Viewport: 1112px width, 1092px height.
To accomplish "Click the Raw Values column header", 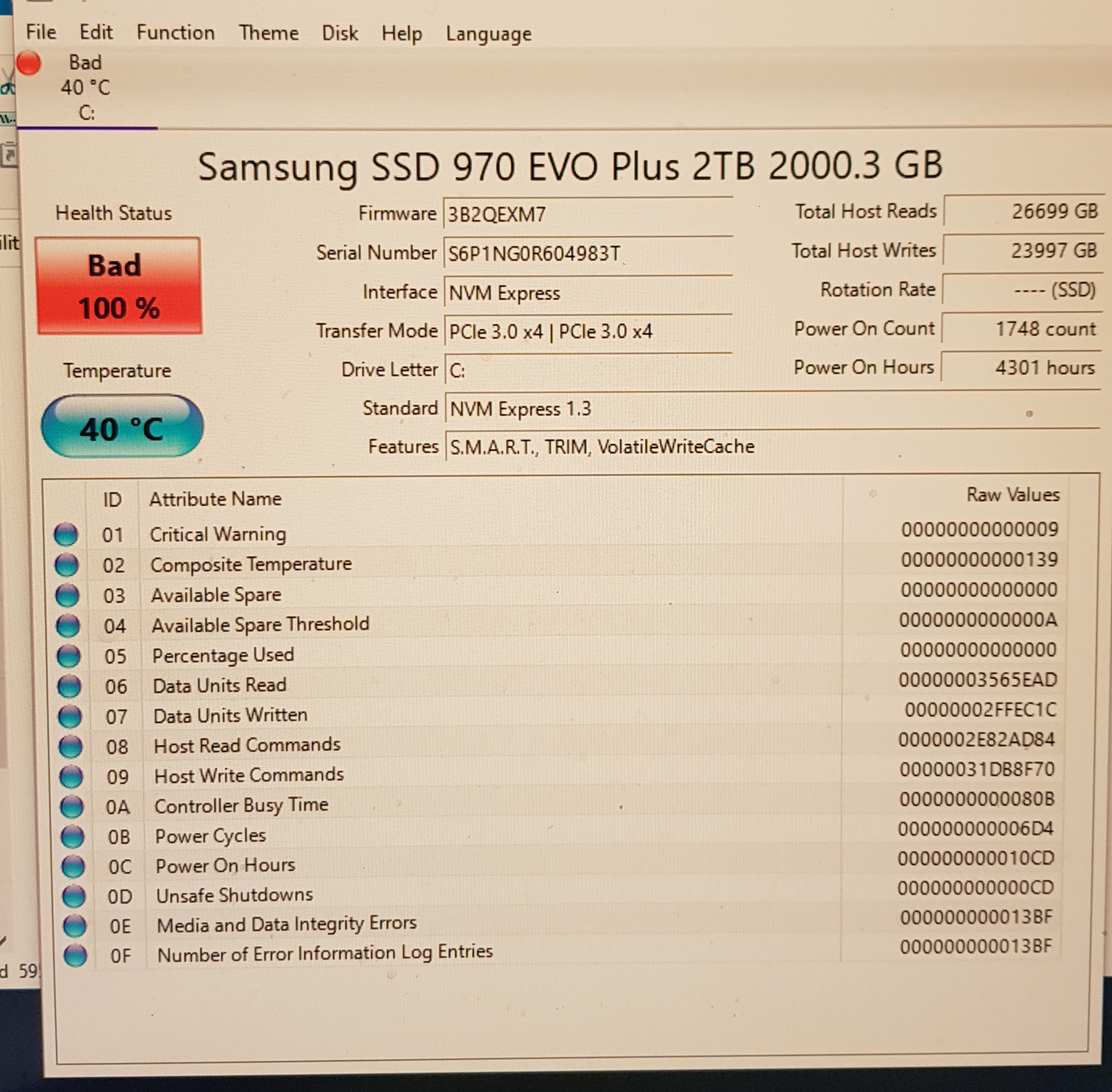I will (1013, 494).
